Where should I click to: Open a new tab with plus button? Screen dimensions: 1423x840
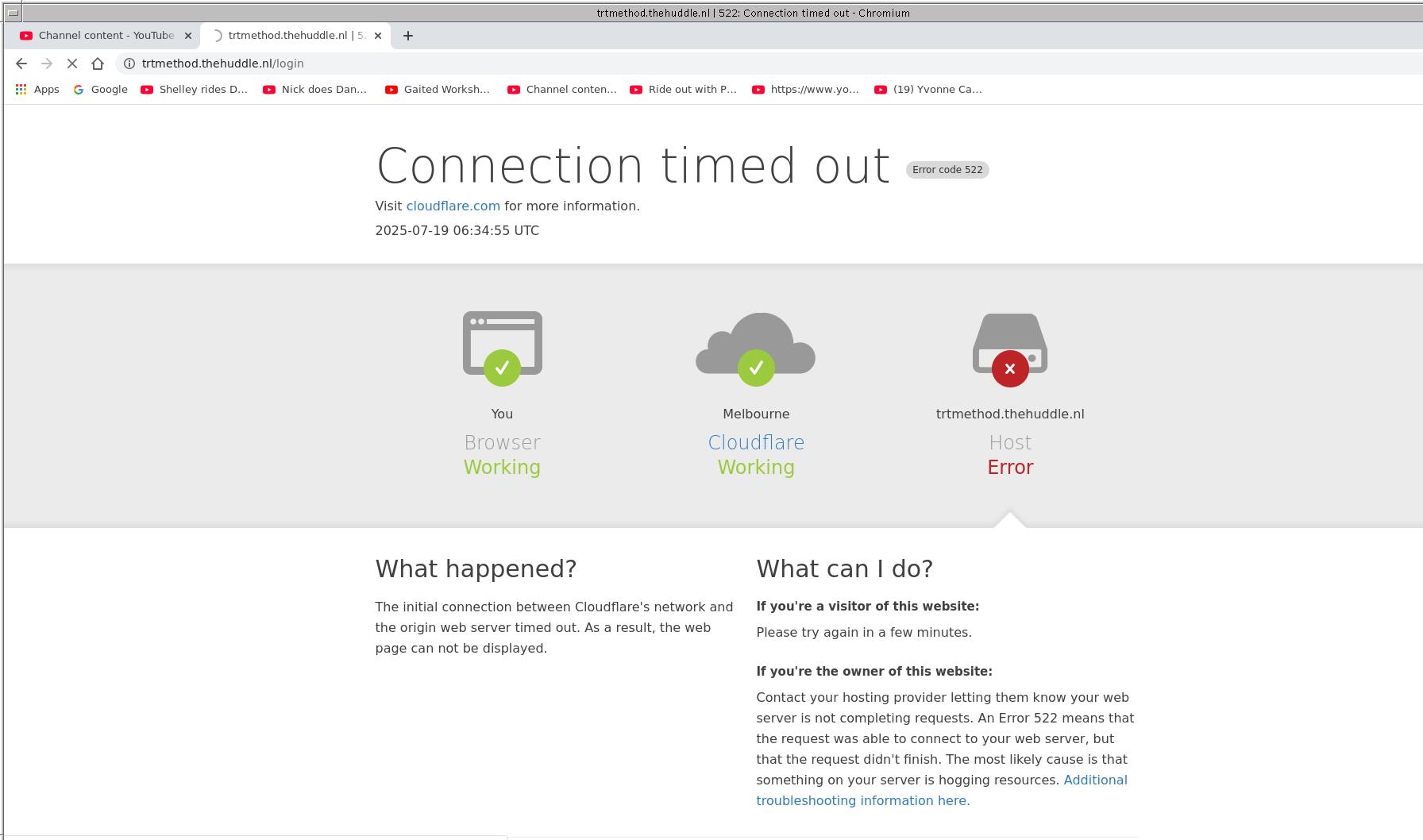click(x=408, y=36)
